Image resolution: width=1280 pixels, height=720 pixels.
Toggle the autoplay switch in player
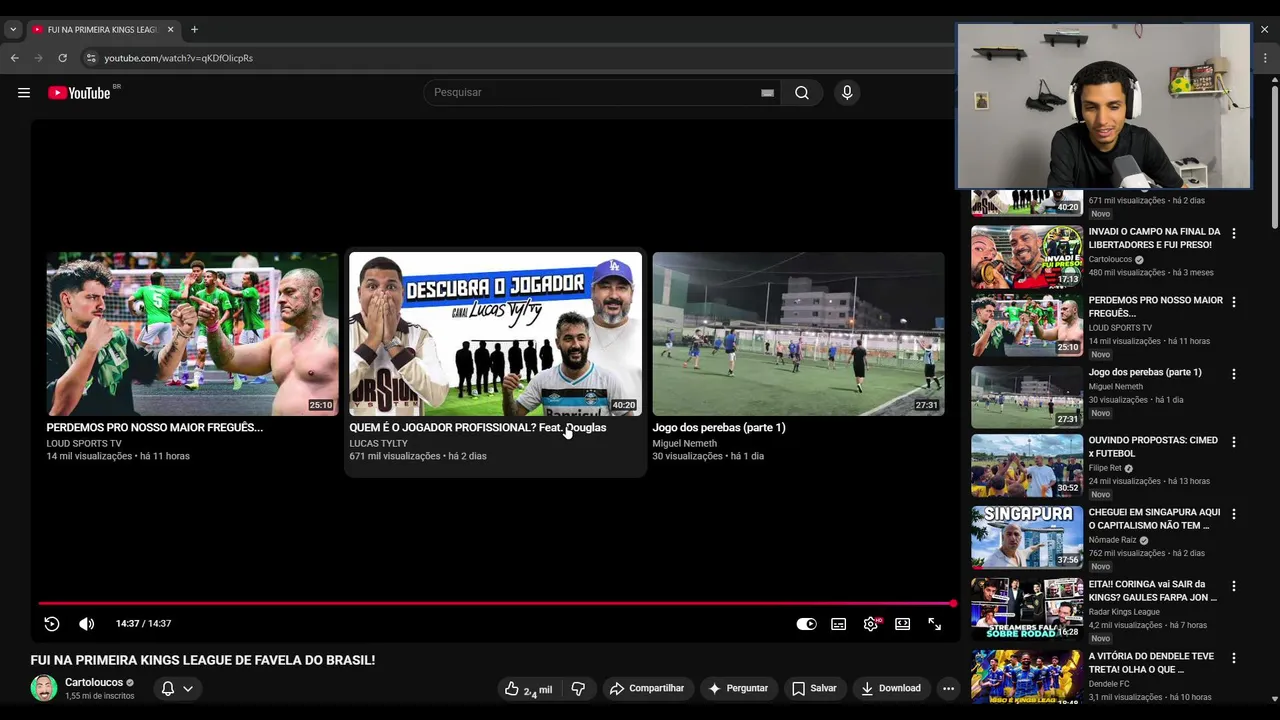click(806, 624)
